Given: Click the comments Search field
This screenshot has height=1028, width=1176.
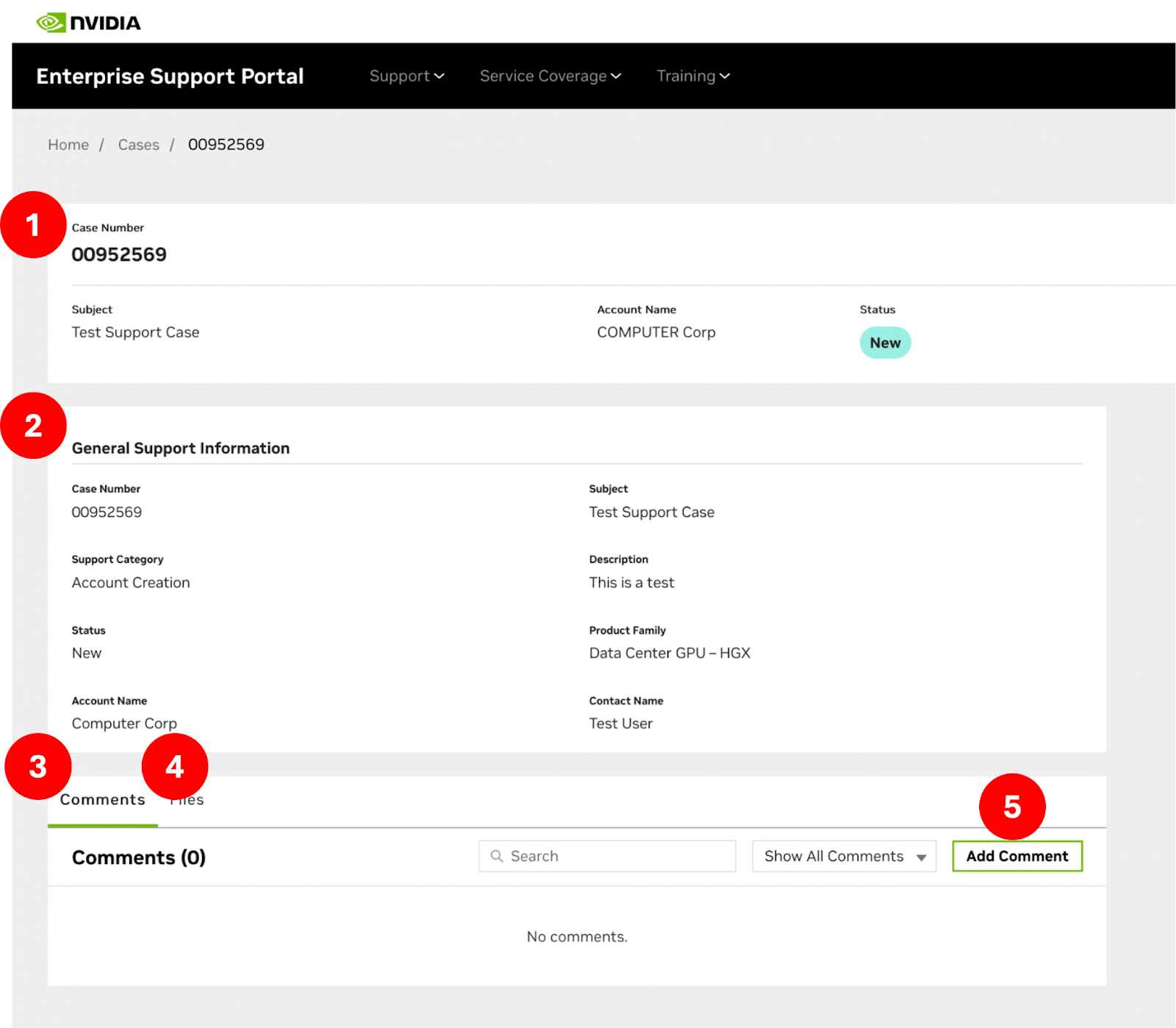Looking at the screenshot, I should pos(606,856).
